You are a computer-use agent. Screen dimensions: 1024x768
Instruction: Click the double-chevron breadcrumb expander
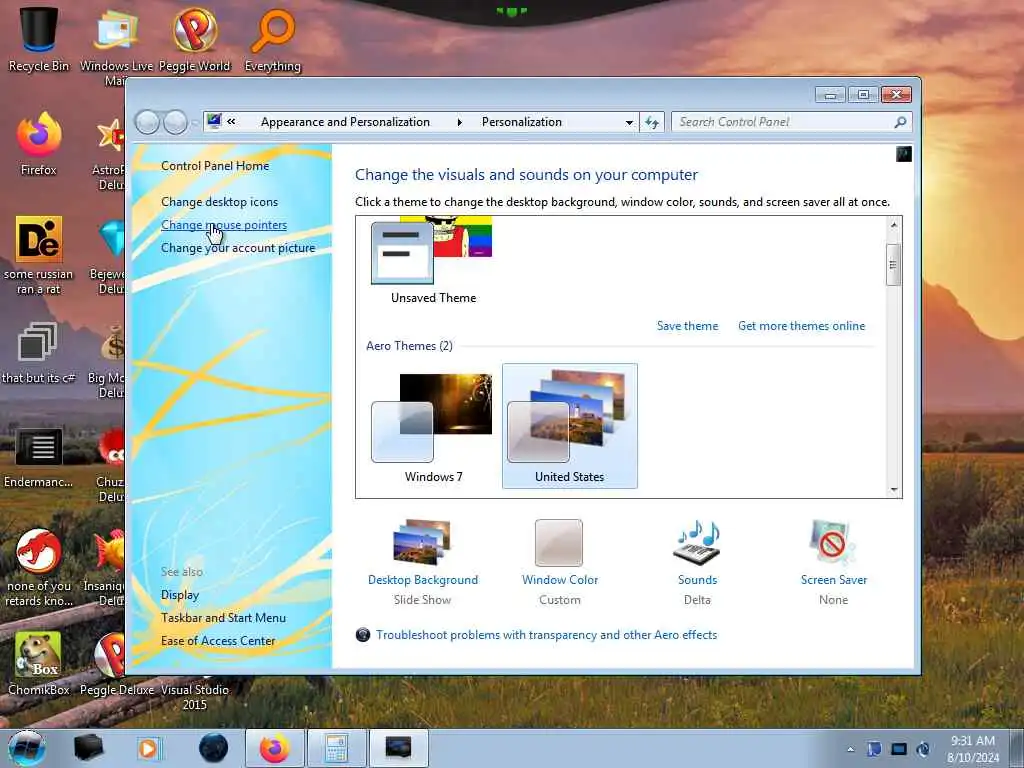click(231, 121)
